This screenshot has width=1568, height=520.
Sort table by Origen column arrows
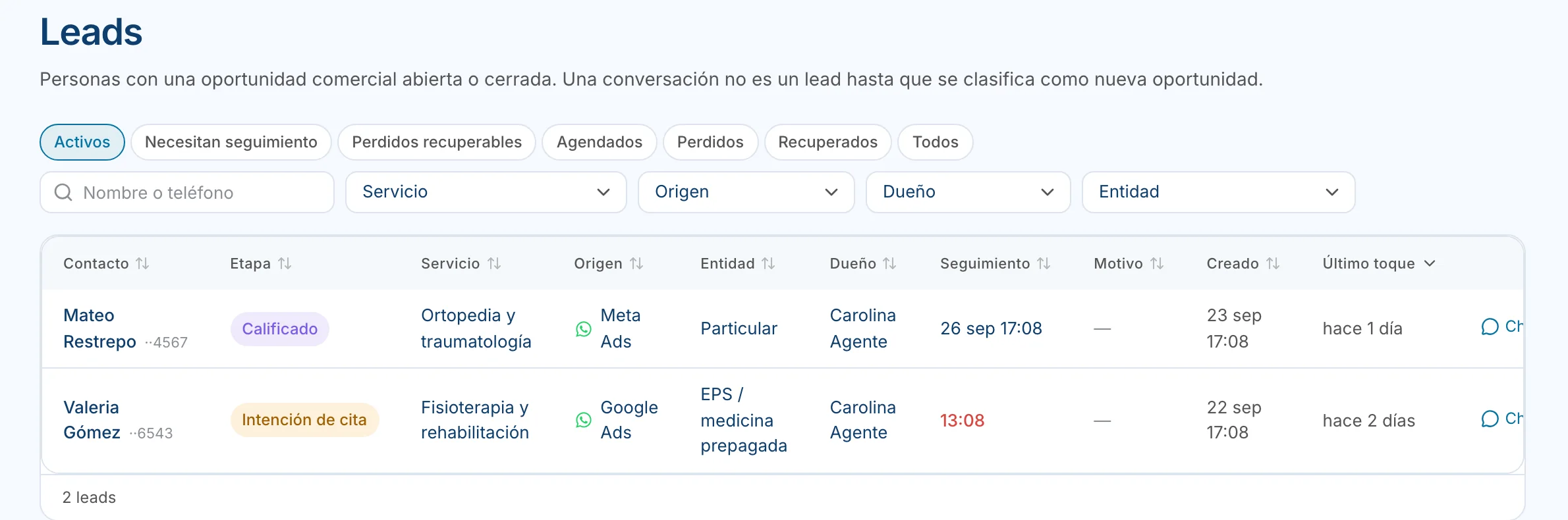coord(636,263)
